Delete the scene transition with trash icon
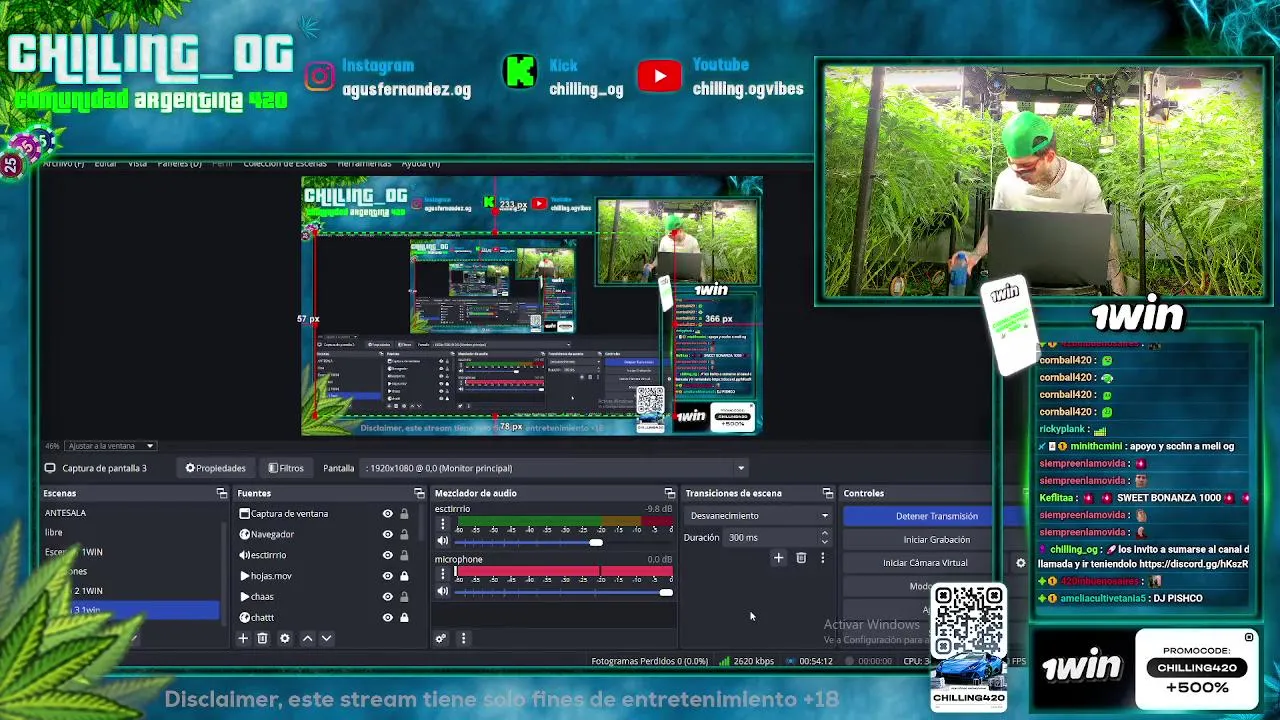The width and height of the screenshot is (1280, 720). [801, 558]
